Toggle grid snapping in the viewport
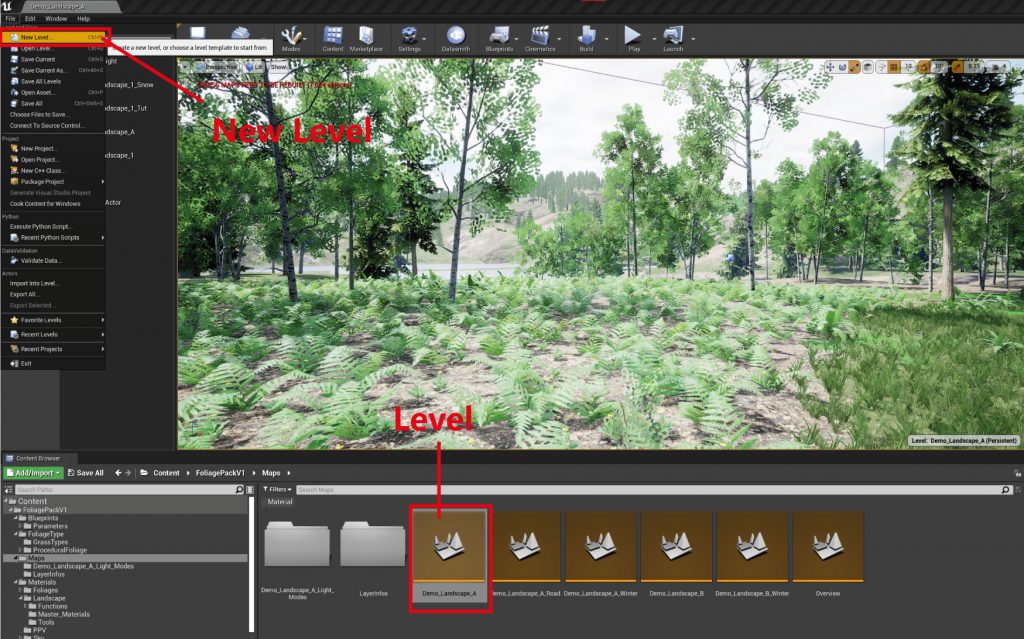The width and height of the screenshot is (1024, 639). tap(892, 67)
